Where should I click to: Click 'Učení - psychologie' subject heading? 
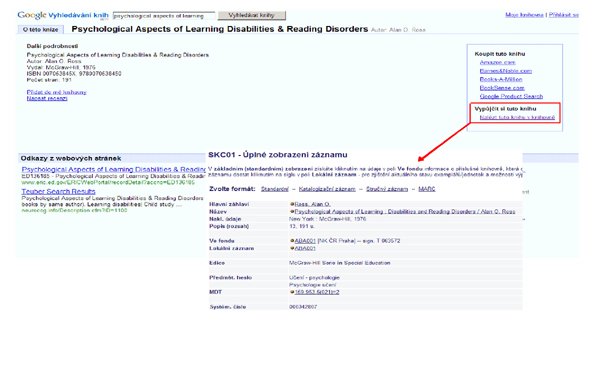coord(314,278)
